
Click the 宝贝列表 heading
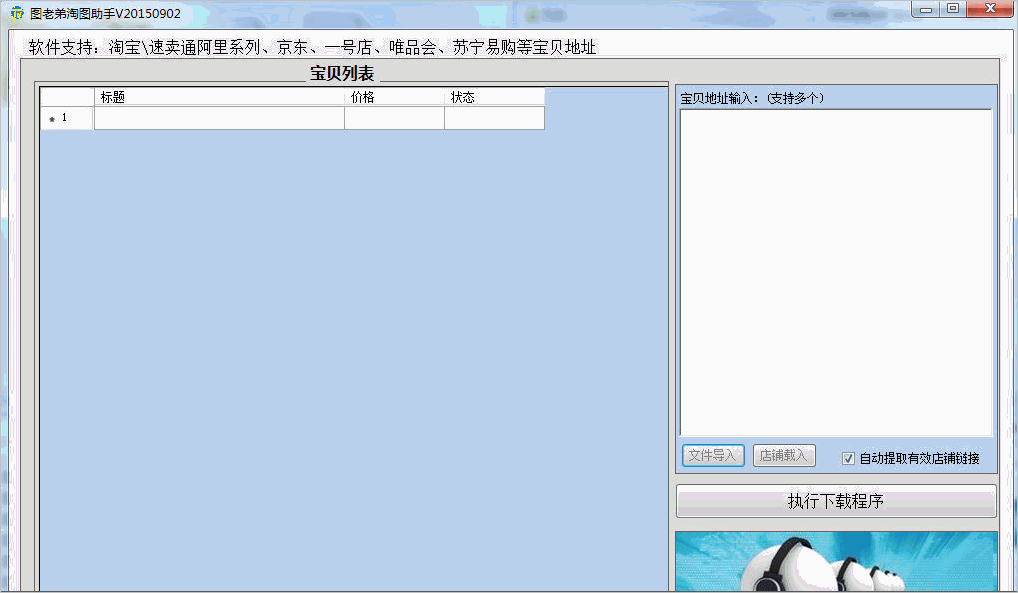coord(342,73)
